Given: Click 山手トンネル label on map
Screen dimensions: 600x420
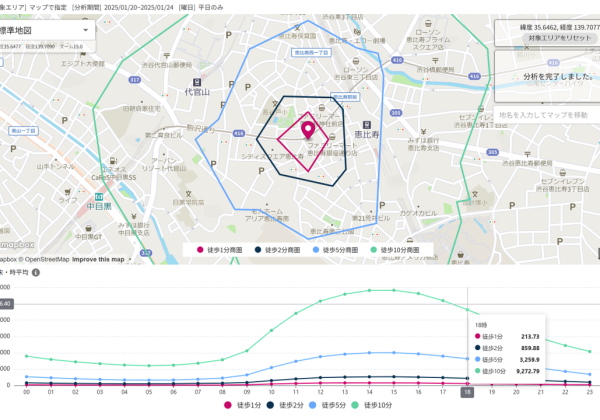Looking at the screenshot, I should [55, 166].
